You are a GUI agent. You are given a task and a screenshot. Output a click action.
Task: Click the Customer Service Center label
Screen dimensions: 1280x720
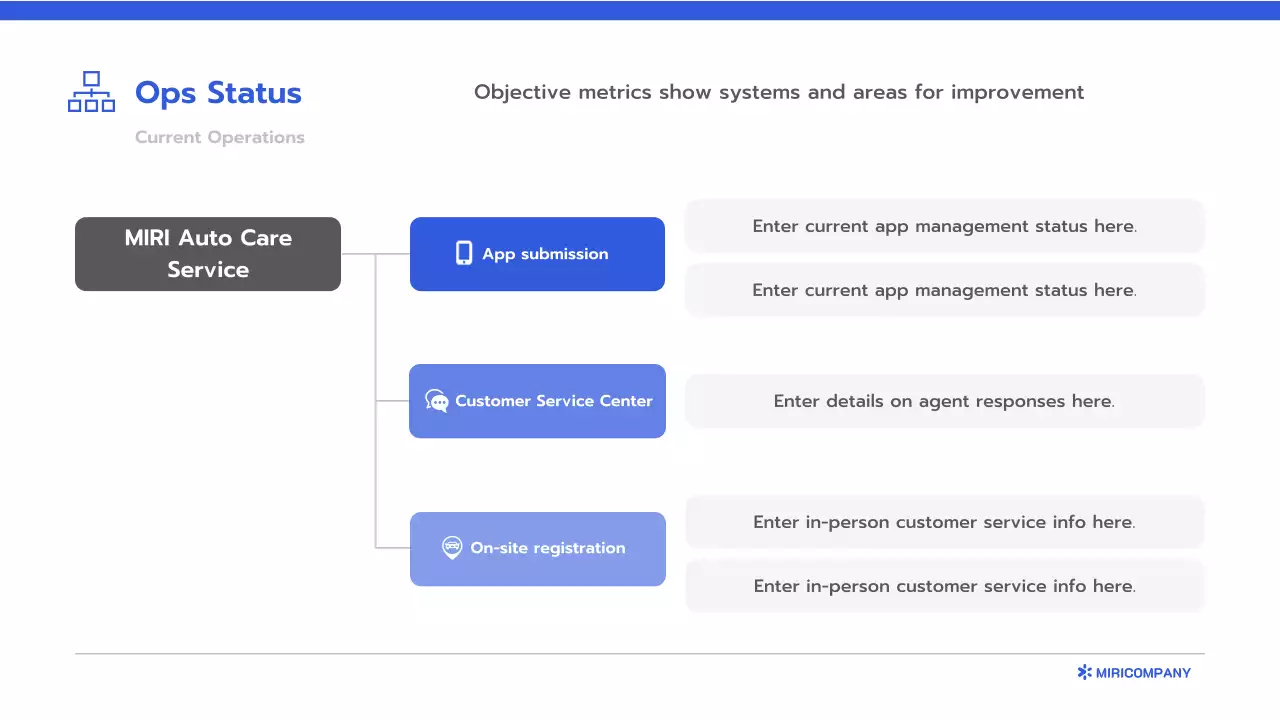[x=553, y=401]
